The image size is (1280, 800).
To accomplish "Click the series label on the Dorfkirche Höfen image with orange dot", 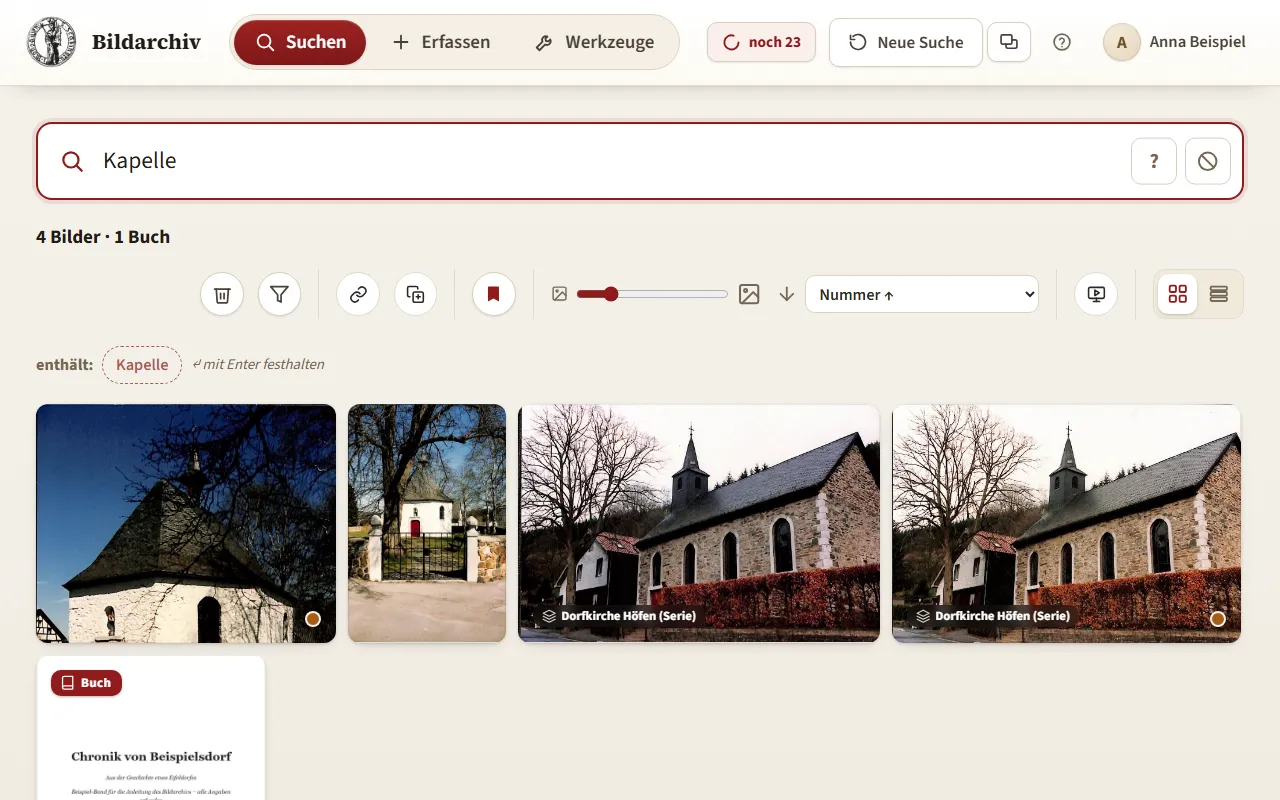I will pyautogui.click(x=993, y=616).
